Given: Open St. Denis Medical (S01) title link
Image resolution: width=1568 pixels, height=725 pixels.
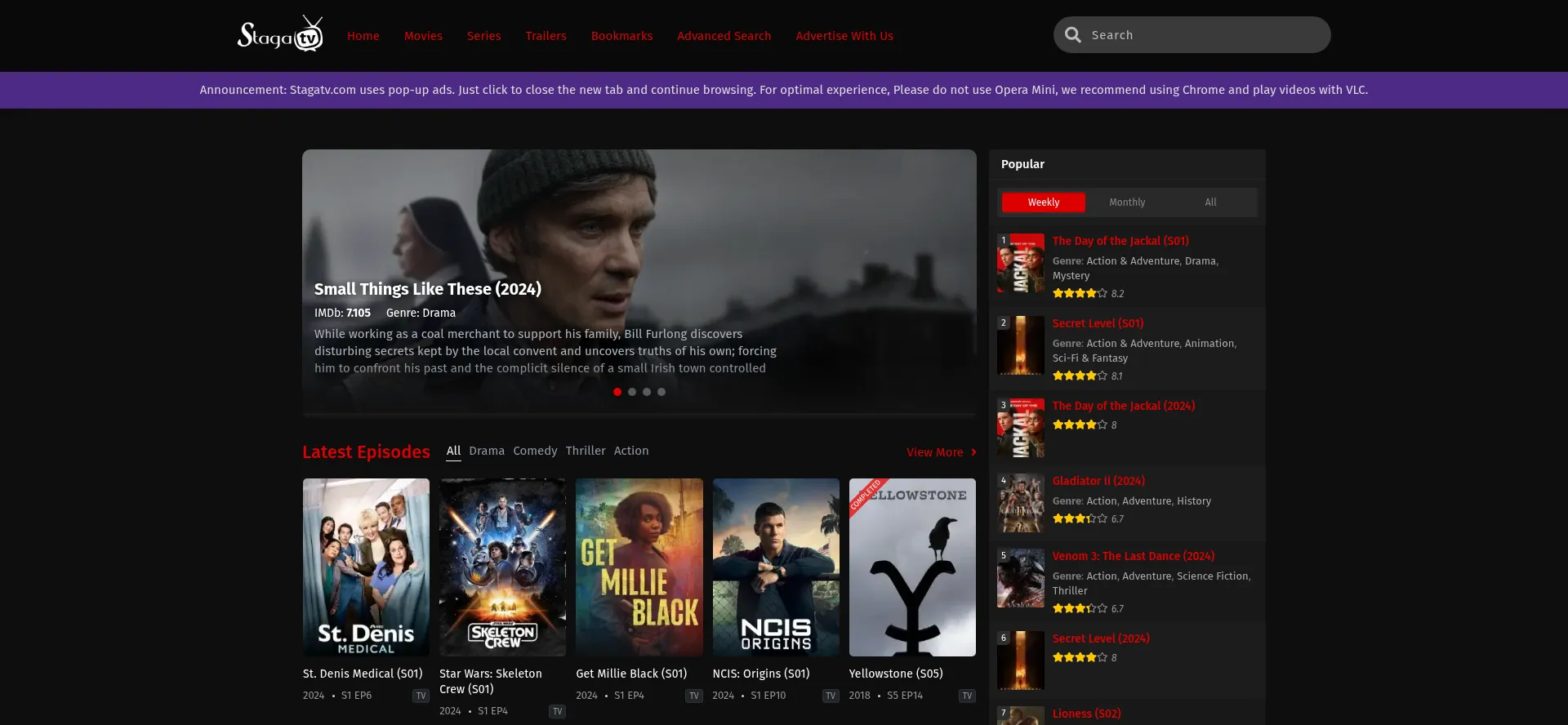Looking at the screenshot, I should point(363,674).
